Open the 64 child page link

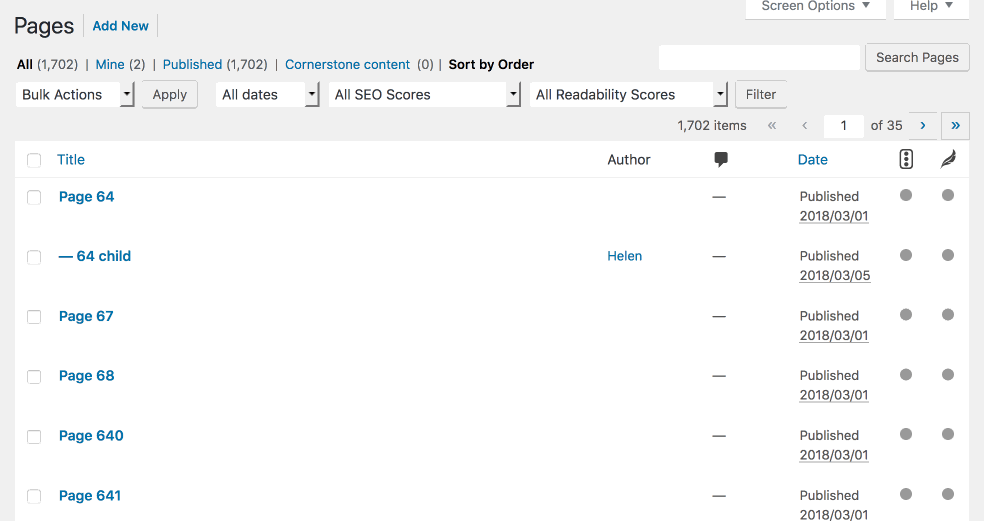click(x=95, y=256)
